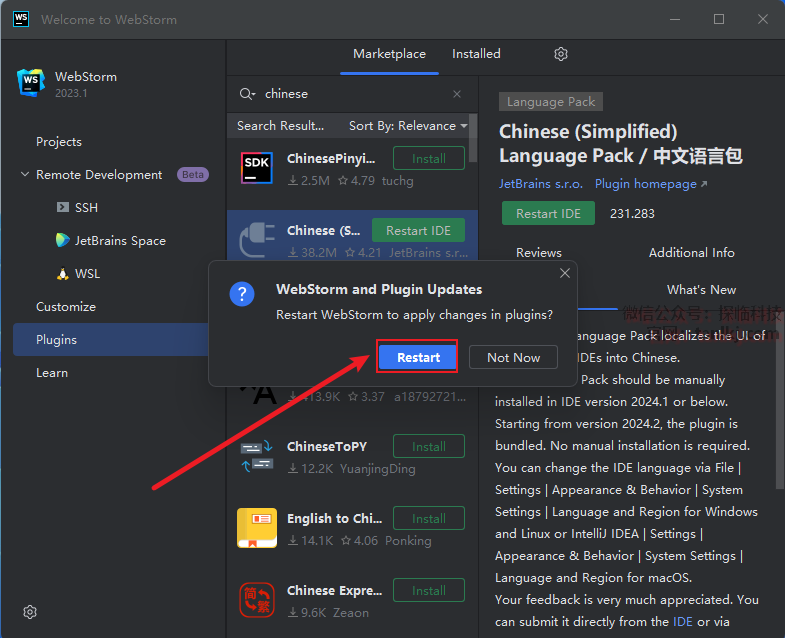Switch to the Marketplace tab
This screenshot has width=785, height=638.
[389, 54]
